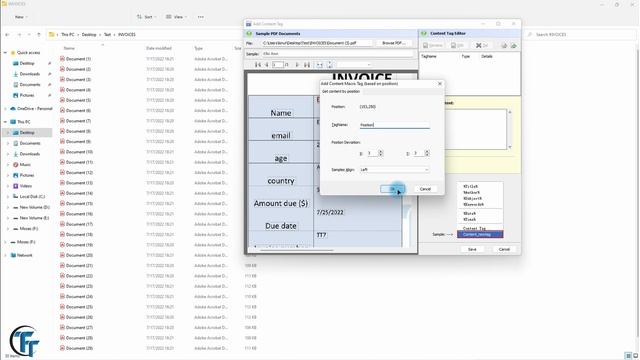Screen dimensions: 640x360
Task: Go to first page in PDF preview
Action: coord(258,64)
